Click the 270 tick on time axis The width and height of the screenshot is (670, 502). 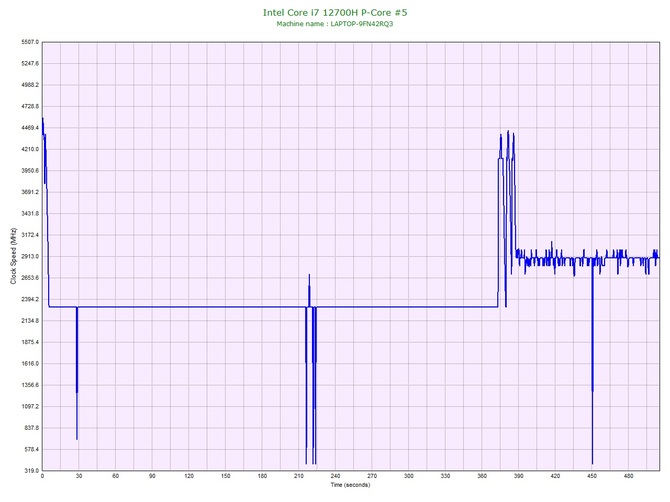[372, 476]
